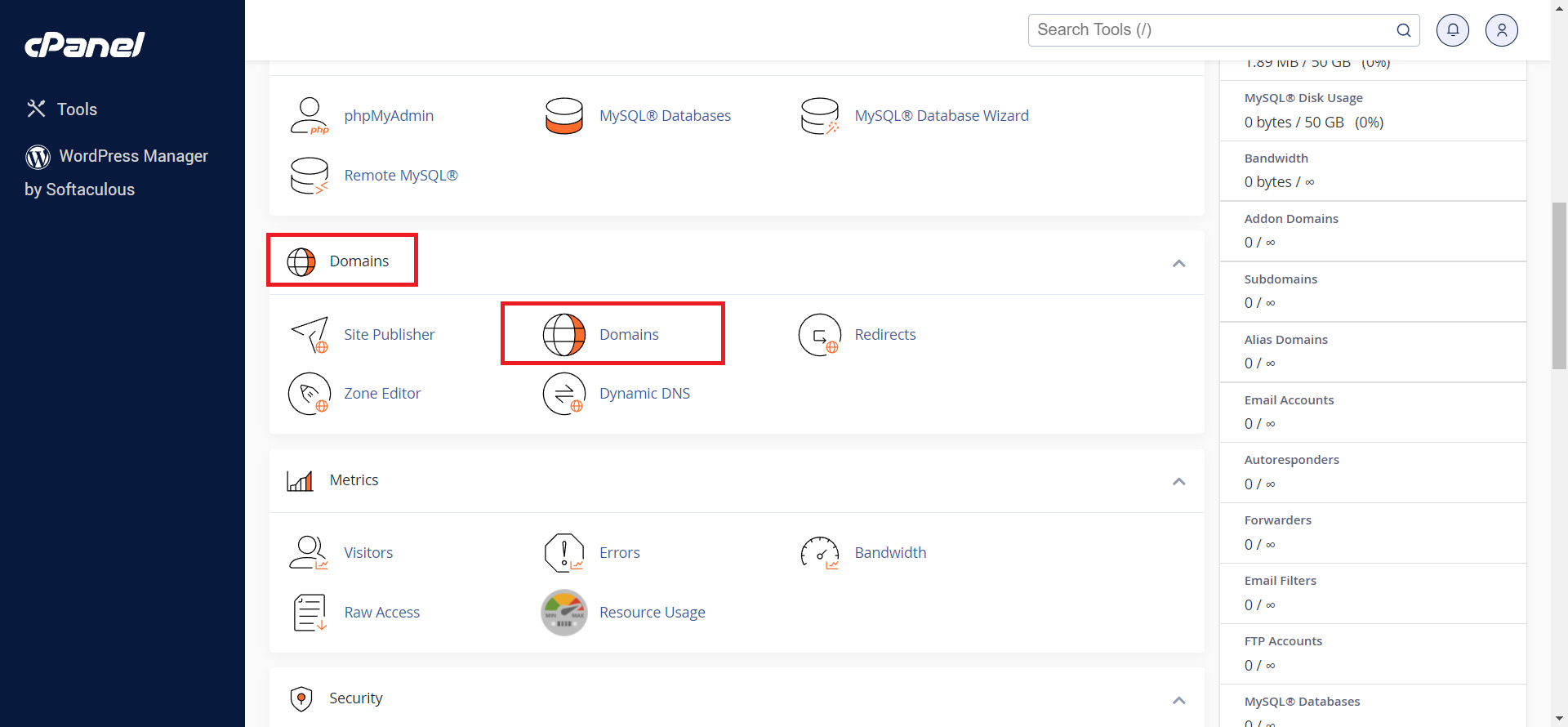The height and width of the screenshot is (727, 1568).
Task: Select the Alias Domains statistic label
Action: [1286, 340]
